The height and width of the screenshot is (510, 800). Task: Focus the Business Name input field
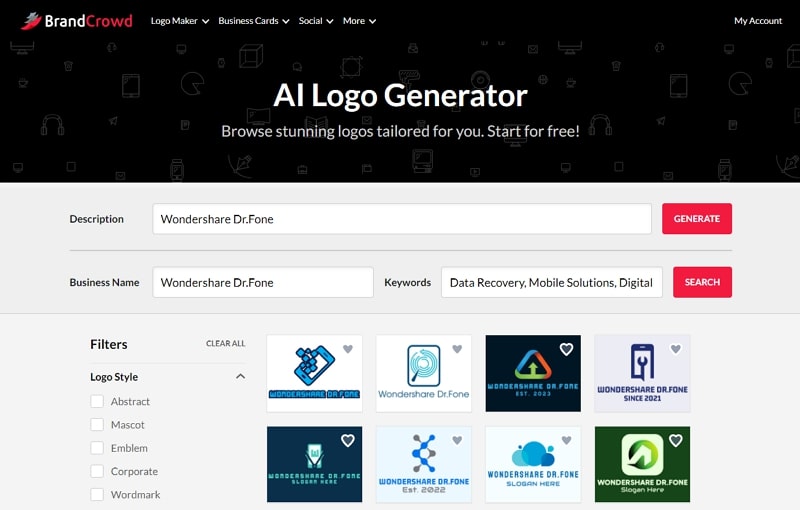263,282
